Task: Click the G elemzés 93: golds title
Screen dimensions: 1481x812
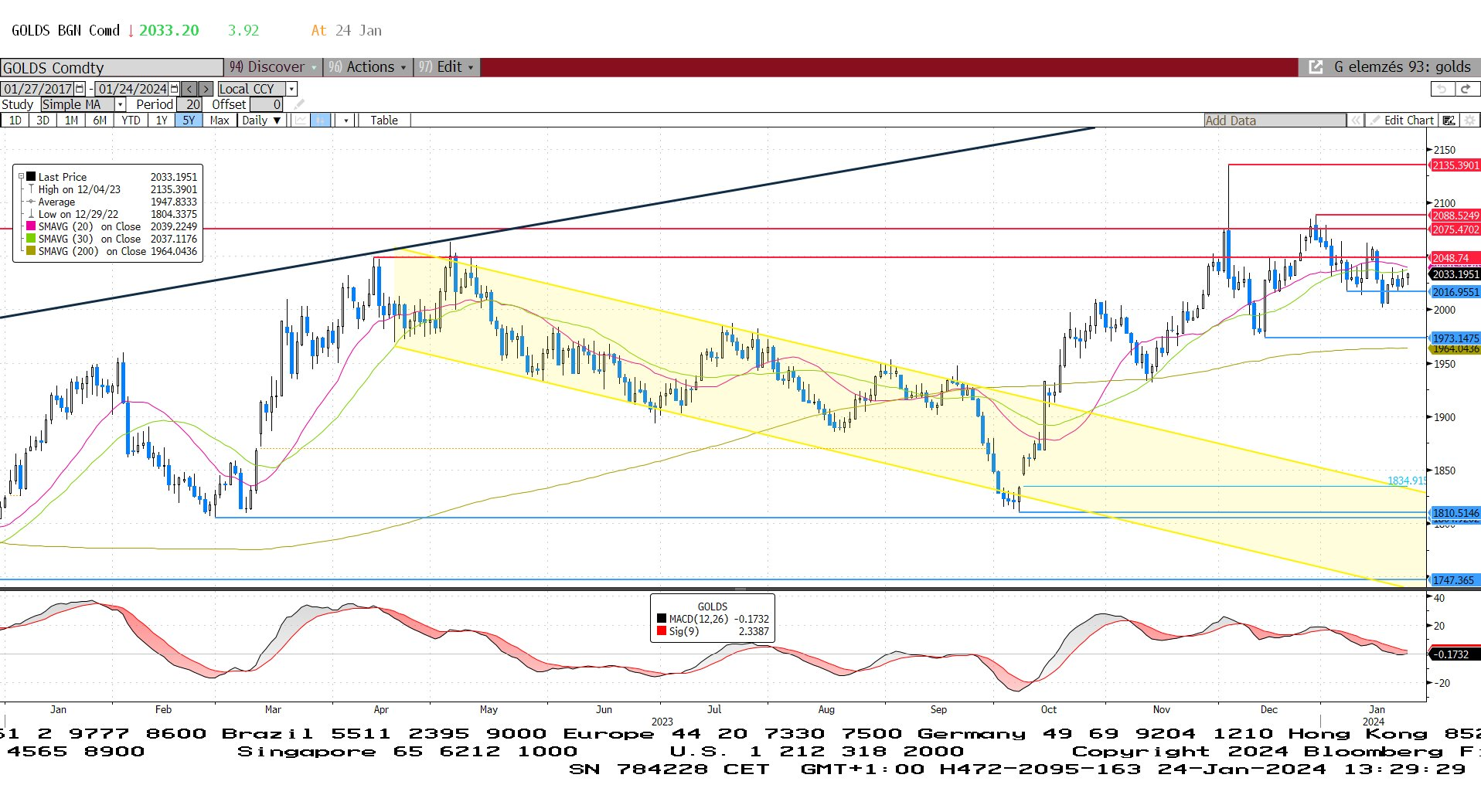Action: tap(1402, 67)
